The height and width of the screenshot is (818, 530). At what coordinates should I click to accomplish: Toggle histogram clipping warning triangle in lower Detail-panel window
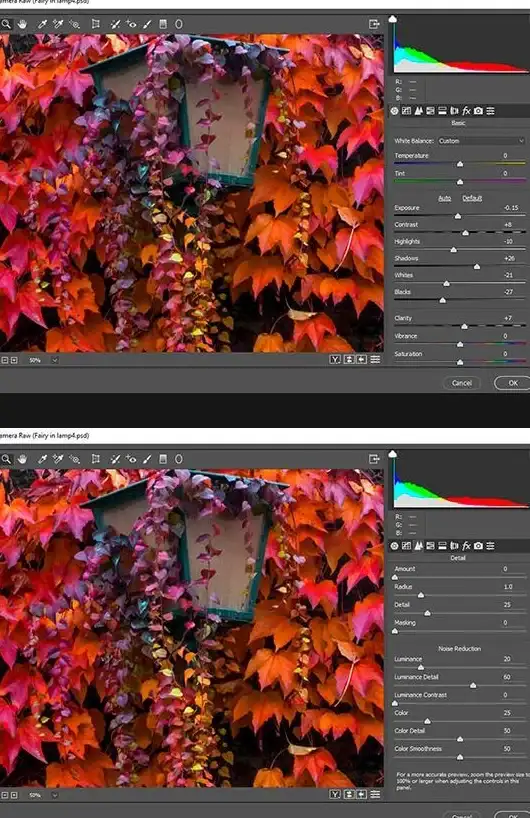point(393,454)
